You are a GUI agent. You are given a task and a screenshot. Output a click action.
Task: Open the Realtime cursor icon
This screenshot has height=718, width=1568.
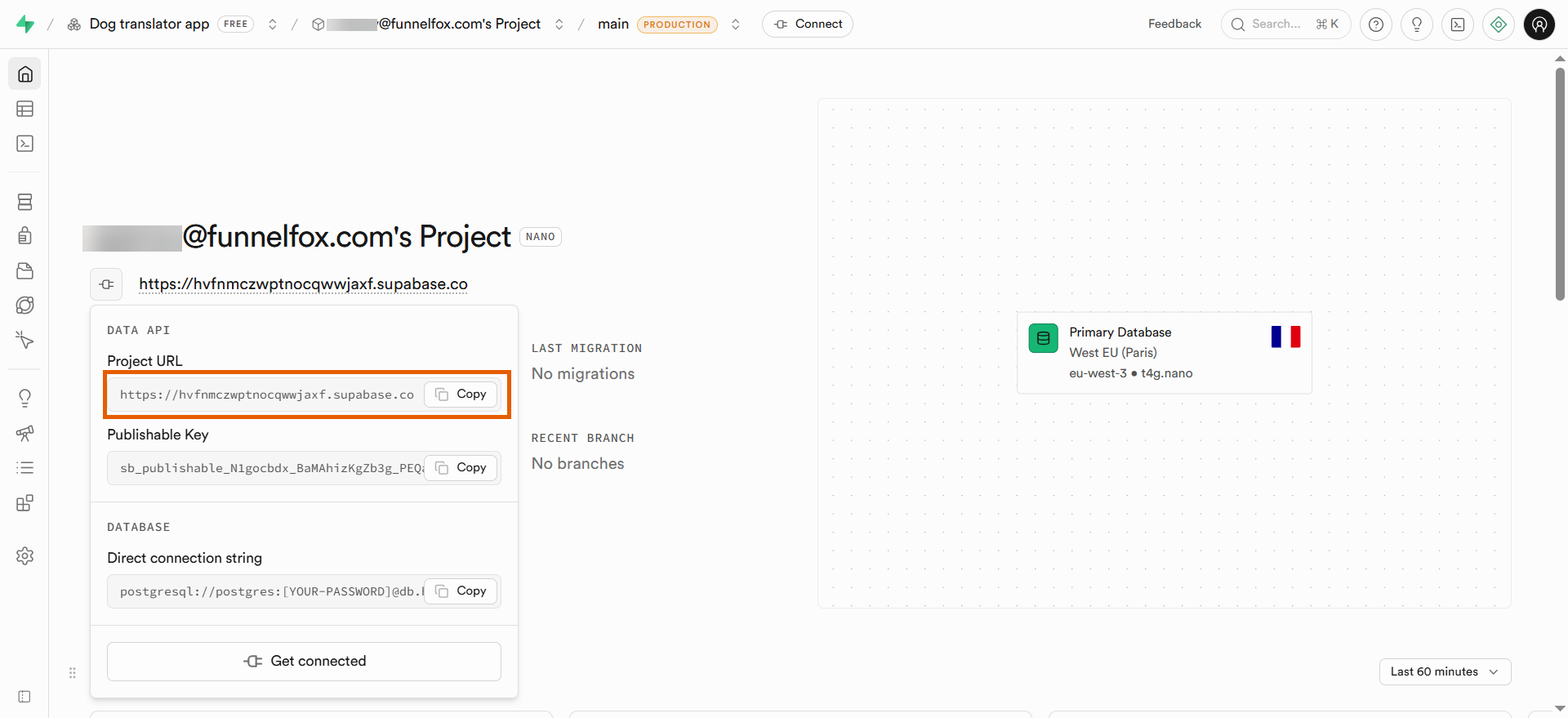(x=25, y=340)
